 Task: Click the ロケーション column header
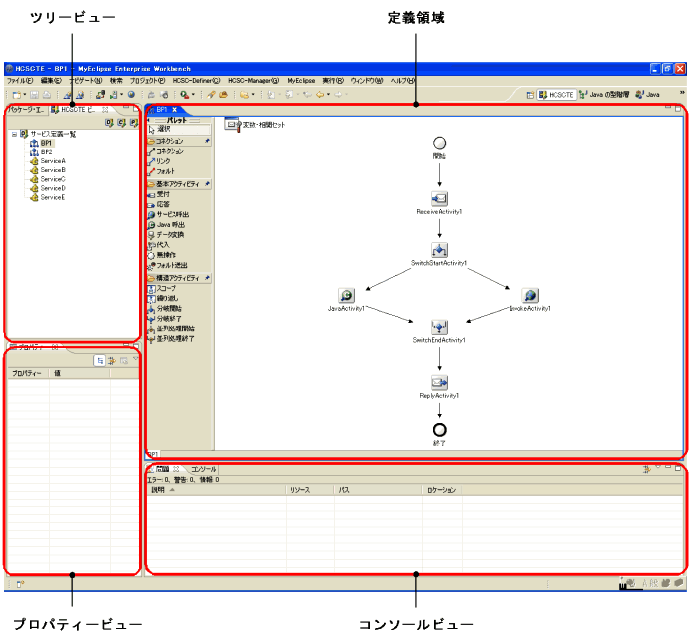pyautogui.click(x=442, y=490)
